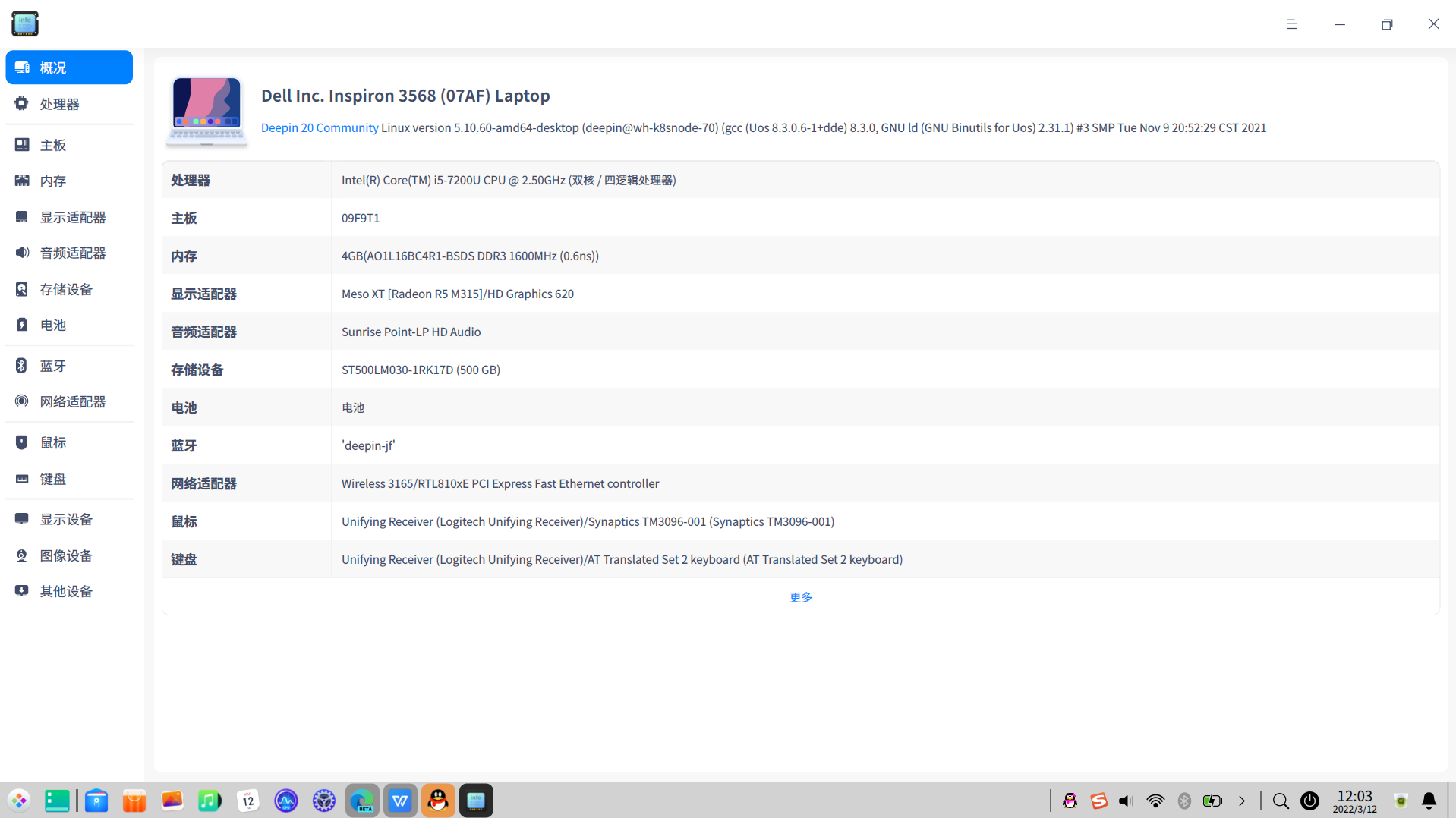Open the Wi-Fi network tray icon

[1155, 801]
